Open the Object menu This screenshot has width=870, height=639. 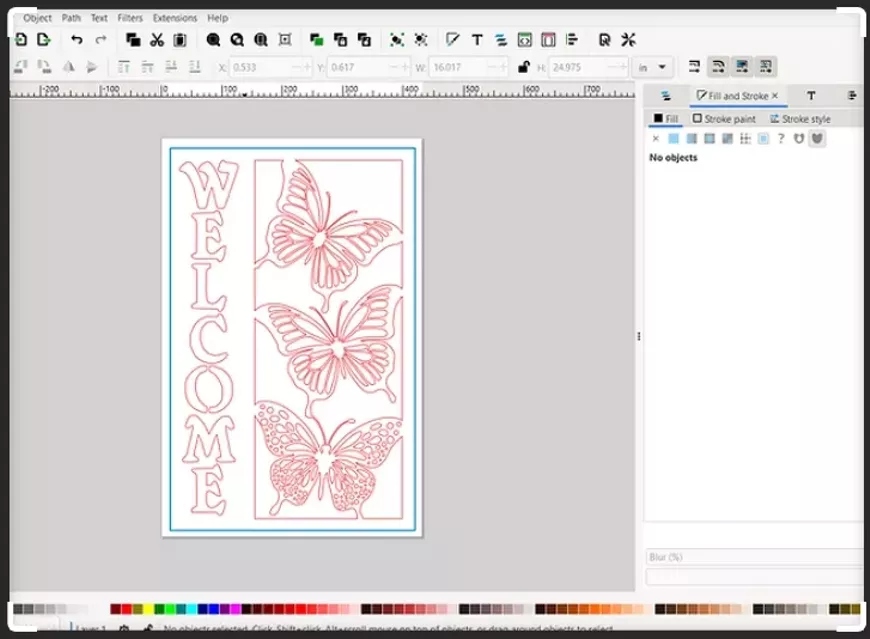coord(37,18)
